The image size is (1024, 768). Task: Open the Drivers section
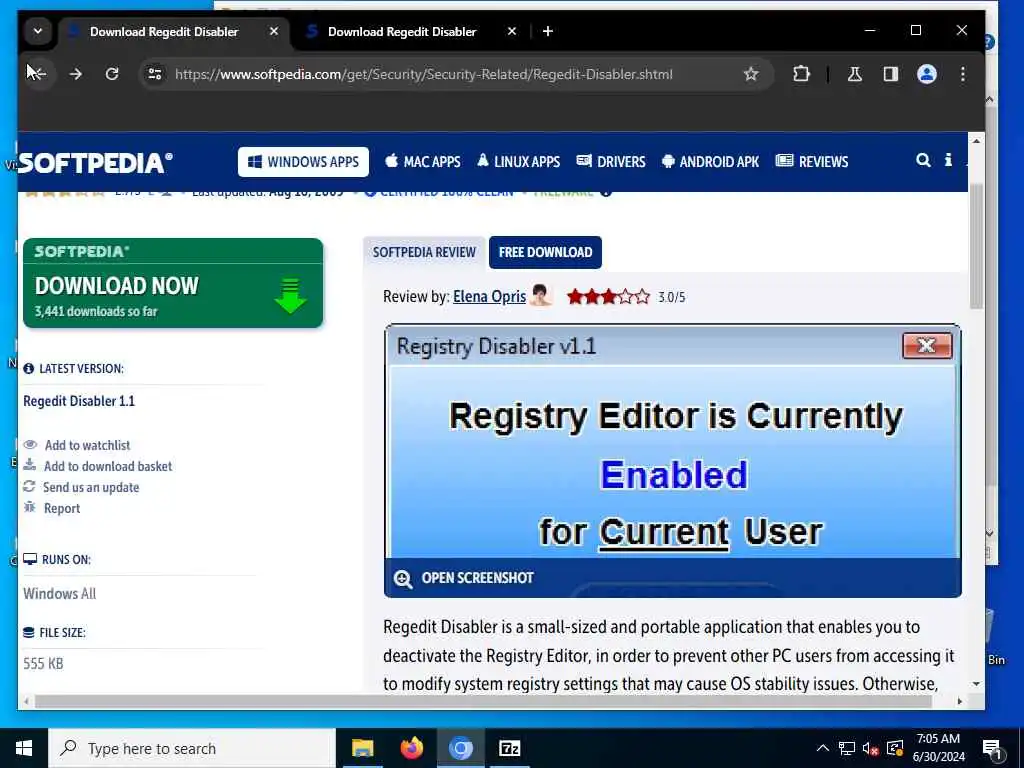[x=611, y=162]
